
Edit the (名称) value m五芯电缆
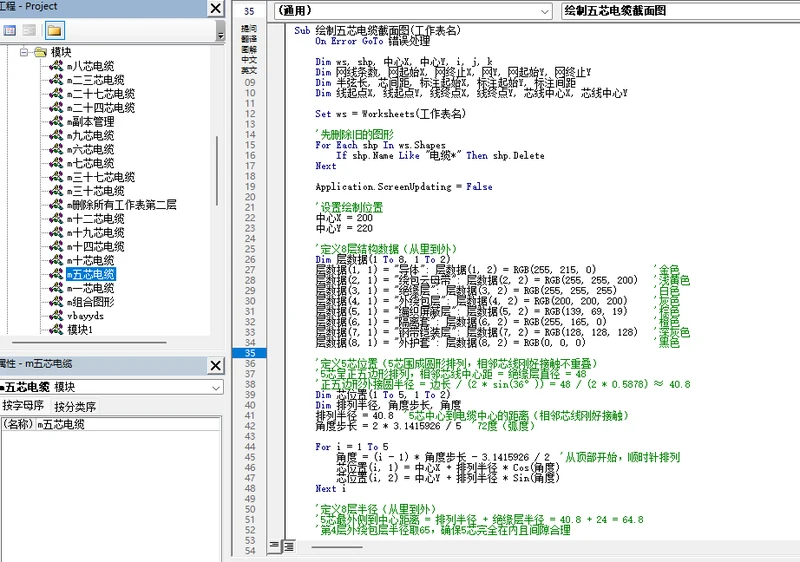(x=128, y=424)
